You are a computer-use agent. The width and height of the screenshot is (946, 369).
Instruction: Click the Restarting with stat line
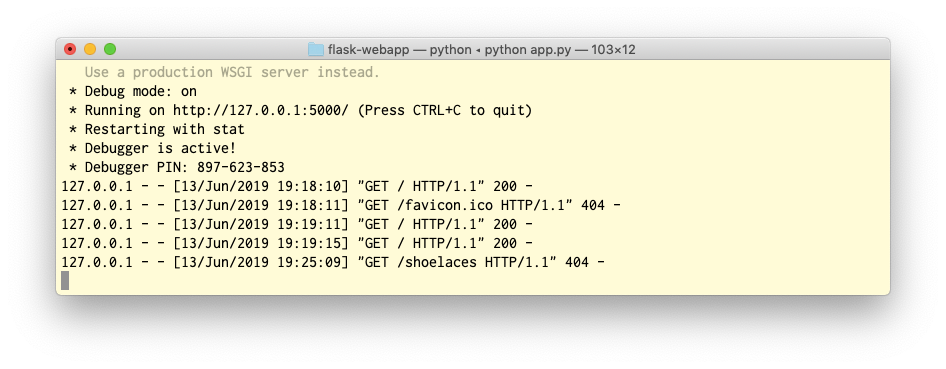157,129
